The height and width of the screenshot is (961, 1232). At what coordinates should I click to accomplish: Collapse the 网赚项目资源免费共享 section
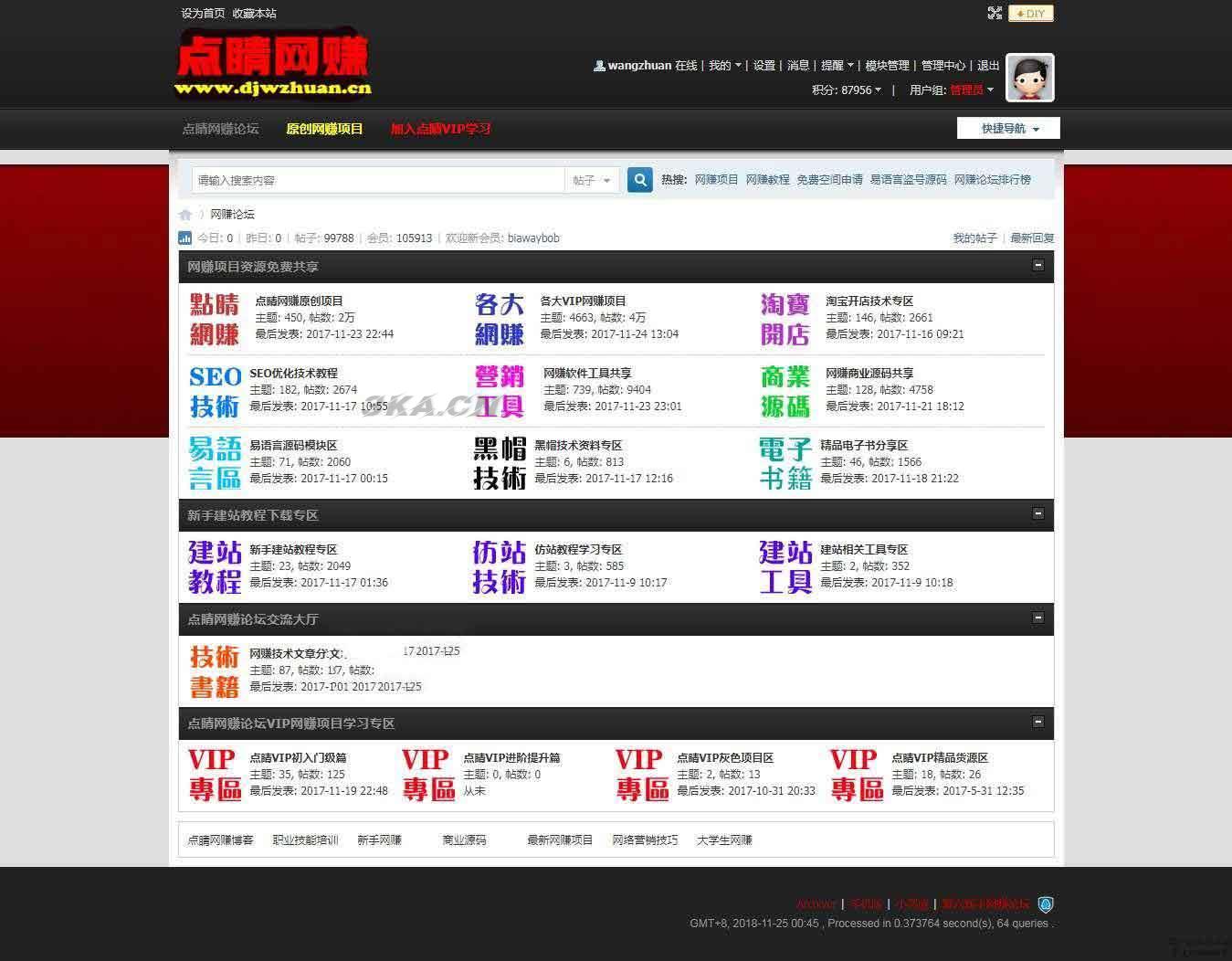pos(1038,265)
